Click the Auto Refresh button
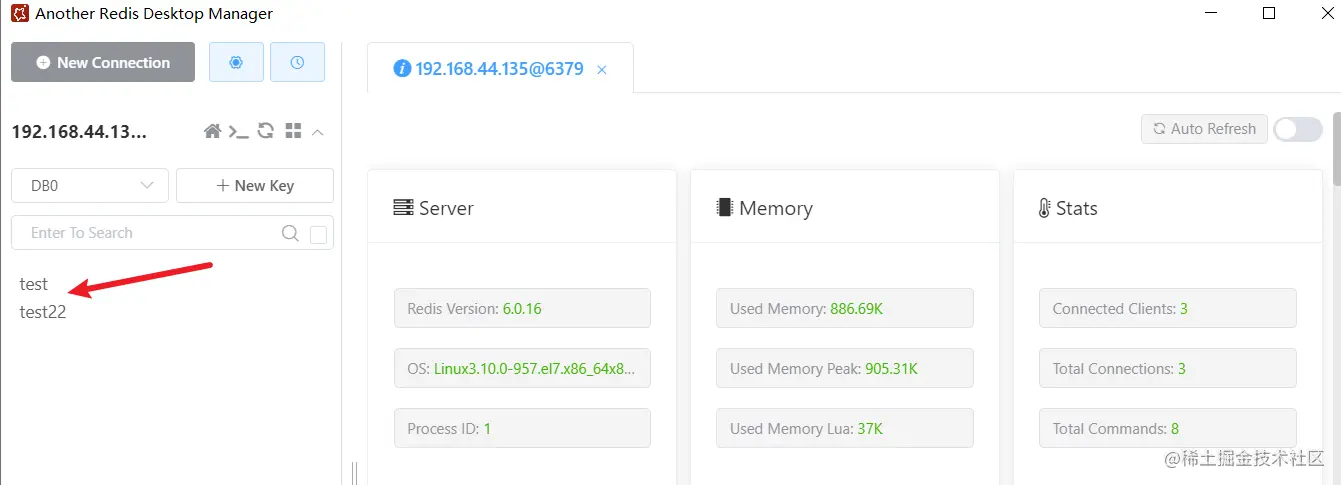1341x485 pixels. coord(1204,129)
